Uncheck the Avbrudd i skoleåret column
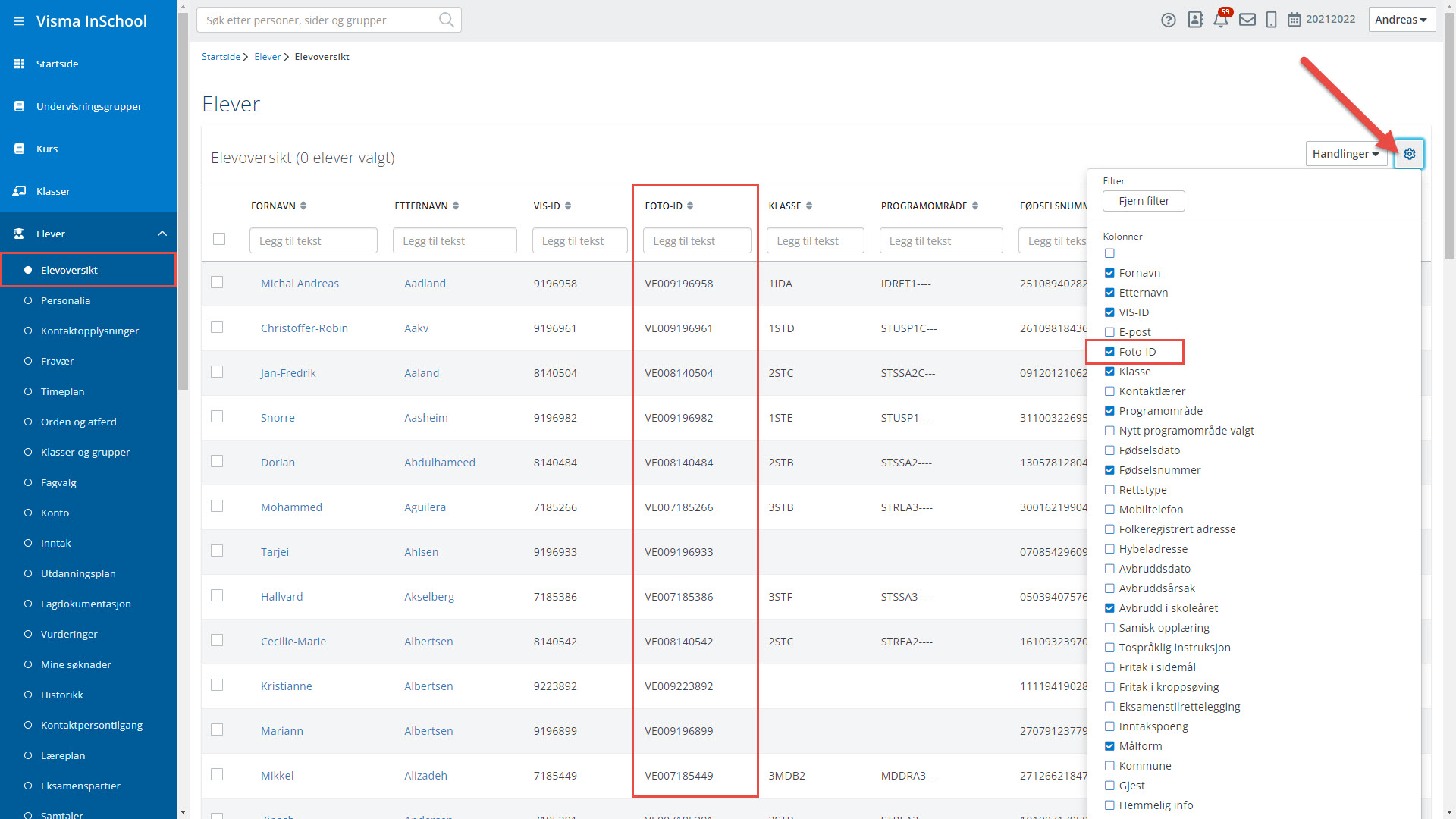Image resolution: width=1456 pixels, height=819 pixels. coord(1109,608)
